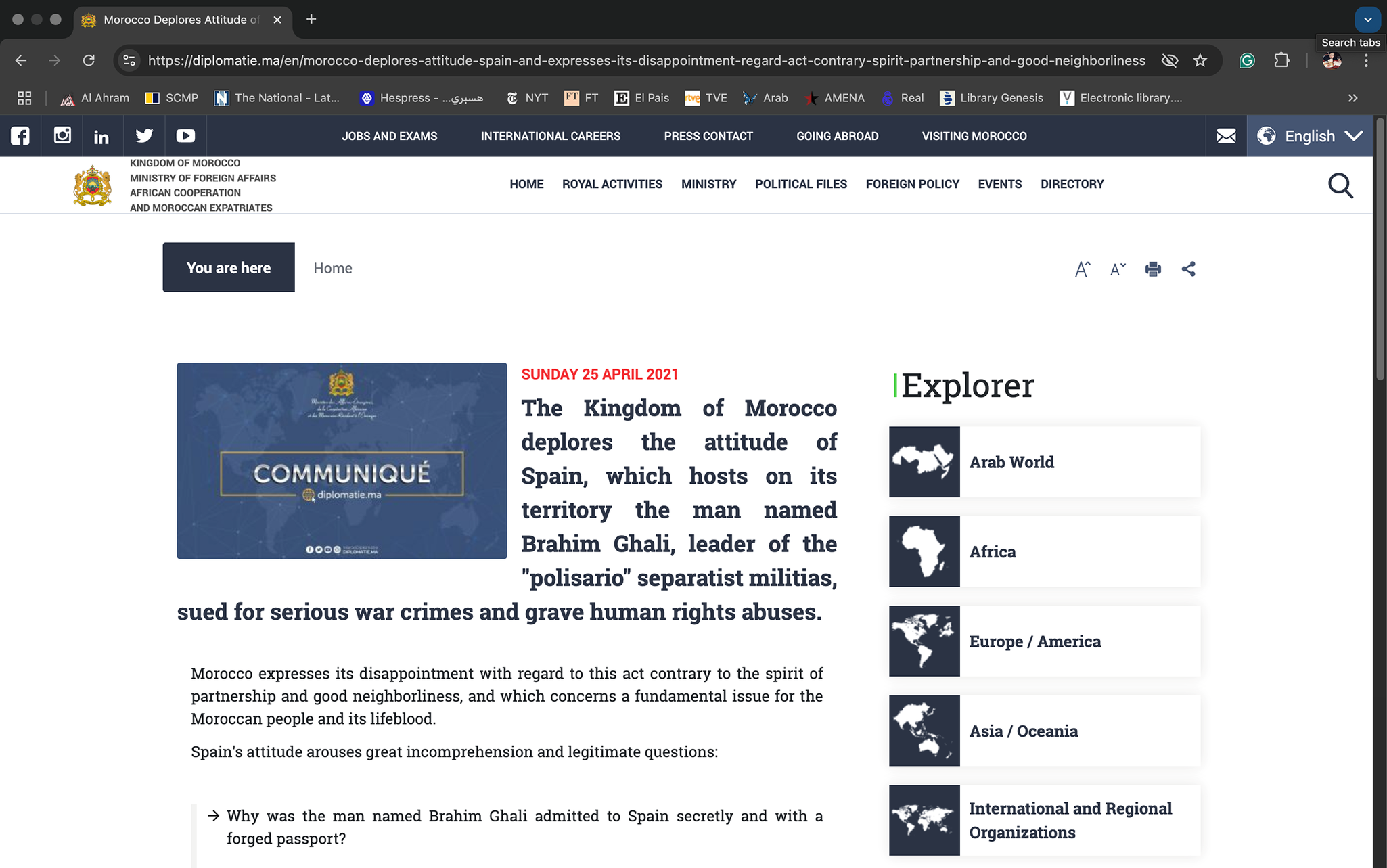Viewport: 1387px width, 868px height.
Task: Open the ministry's LinkedIn icon
Action: pos(101,137)
